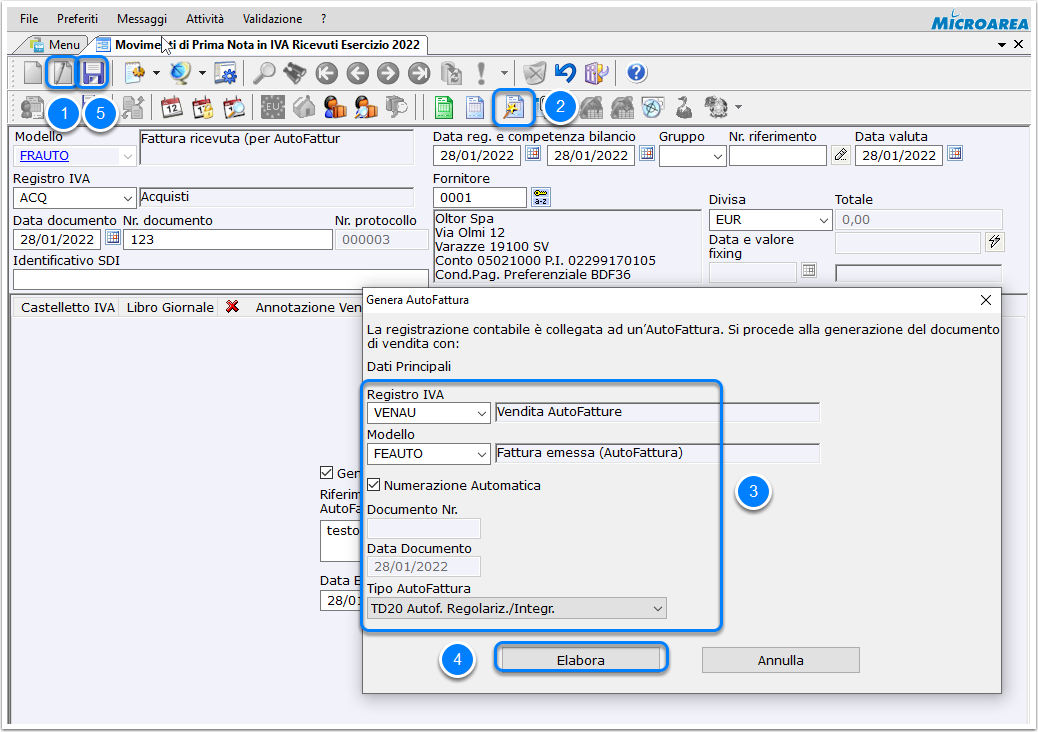This screenshot has width=1038, height=732.
Task: Click the calendar with magnifier icon
Action: tap(234, 107)
